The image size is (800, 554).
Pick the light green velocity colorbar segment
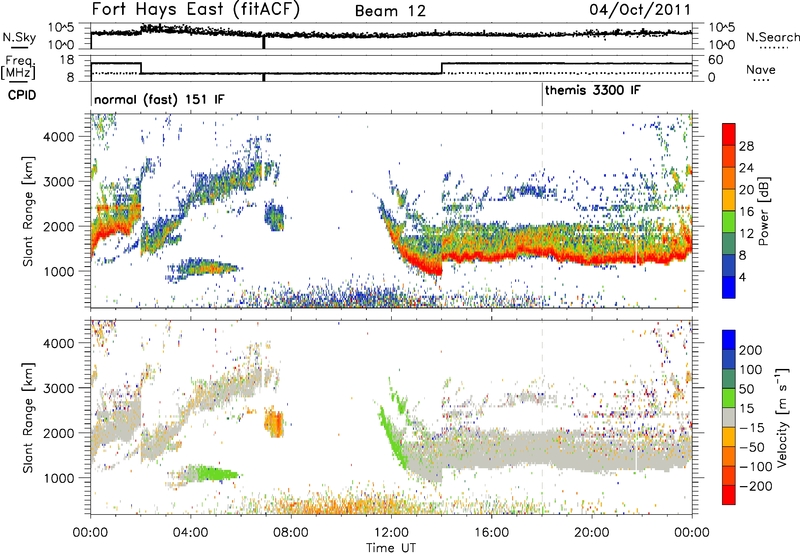tap(729, 398)
